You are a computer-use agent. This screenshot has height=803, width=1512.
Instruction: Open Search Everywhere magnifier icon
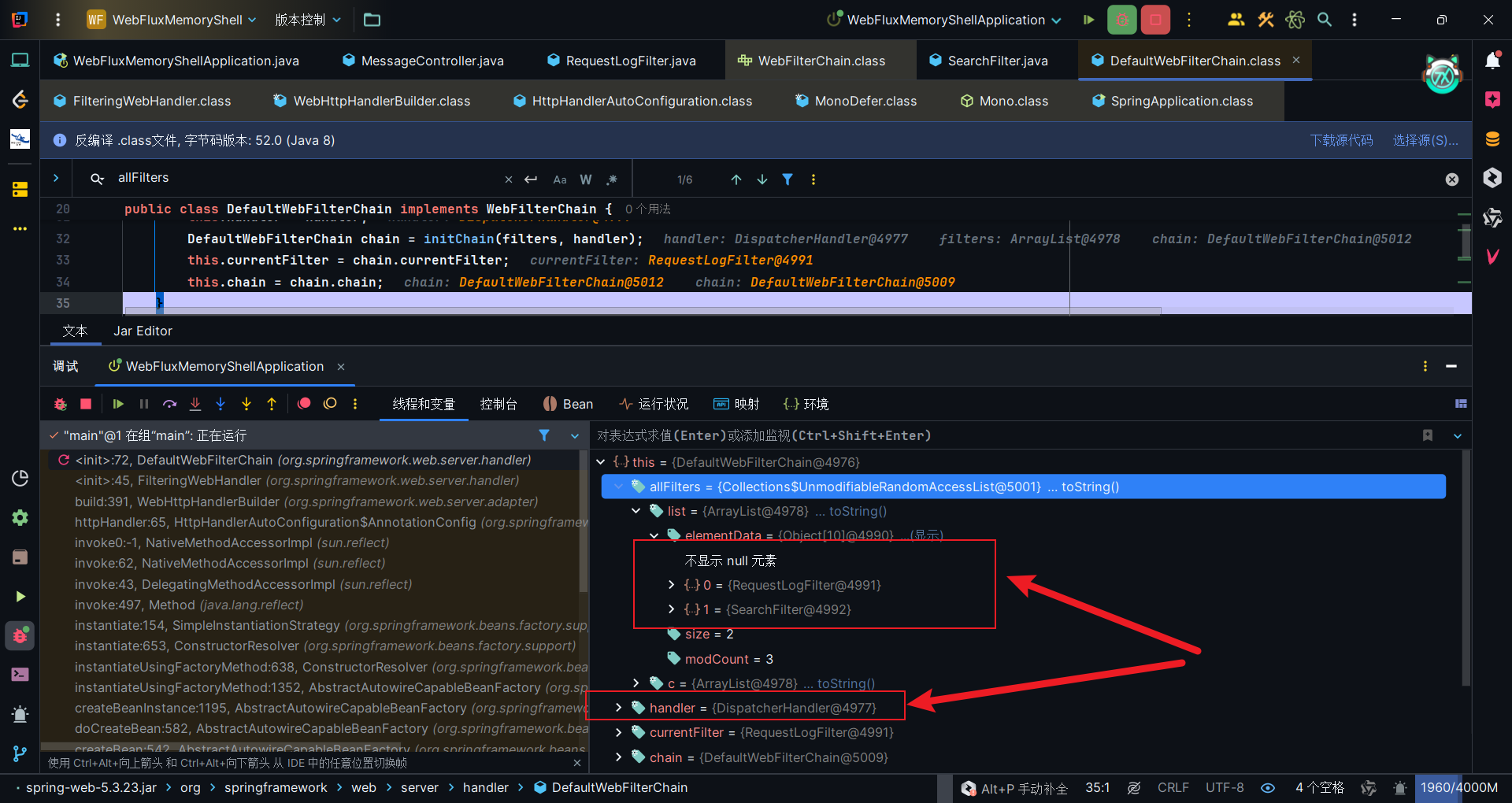[x=1325, y=20]
